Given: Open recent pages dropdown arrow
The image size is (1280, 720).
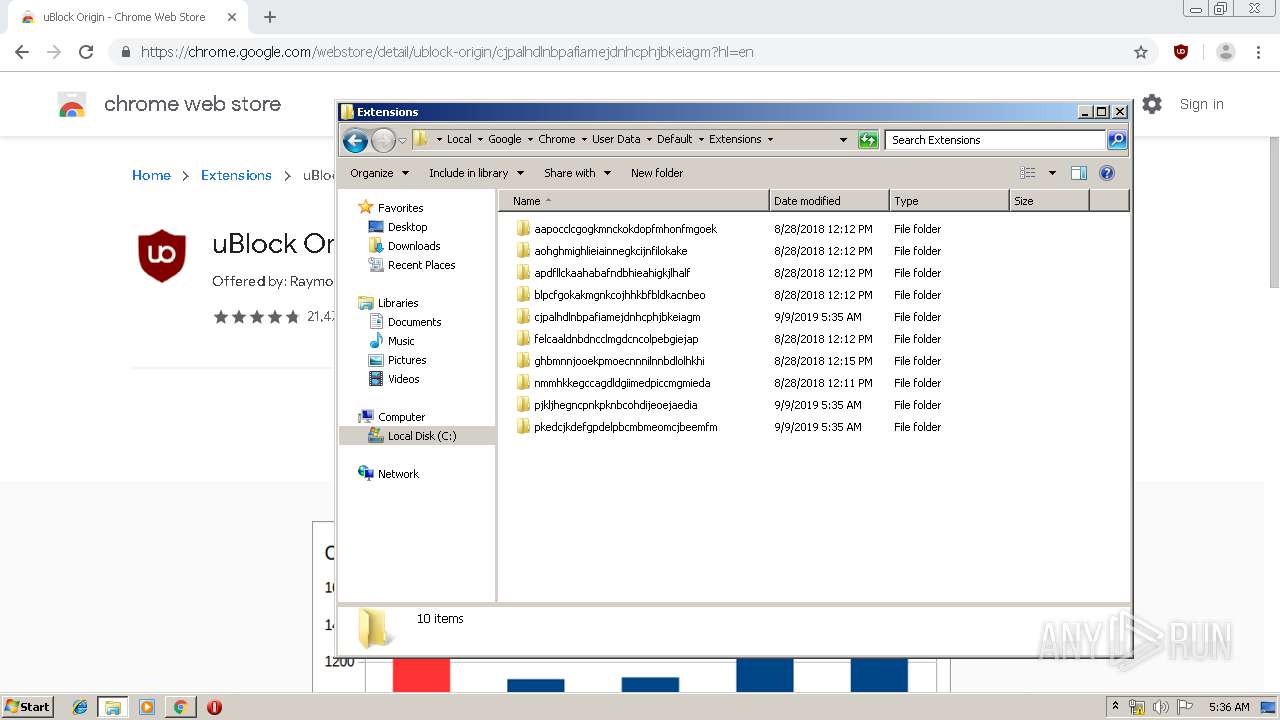Looking at the screenshot, I should 402,140.
